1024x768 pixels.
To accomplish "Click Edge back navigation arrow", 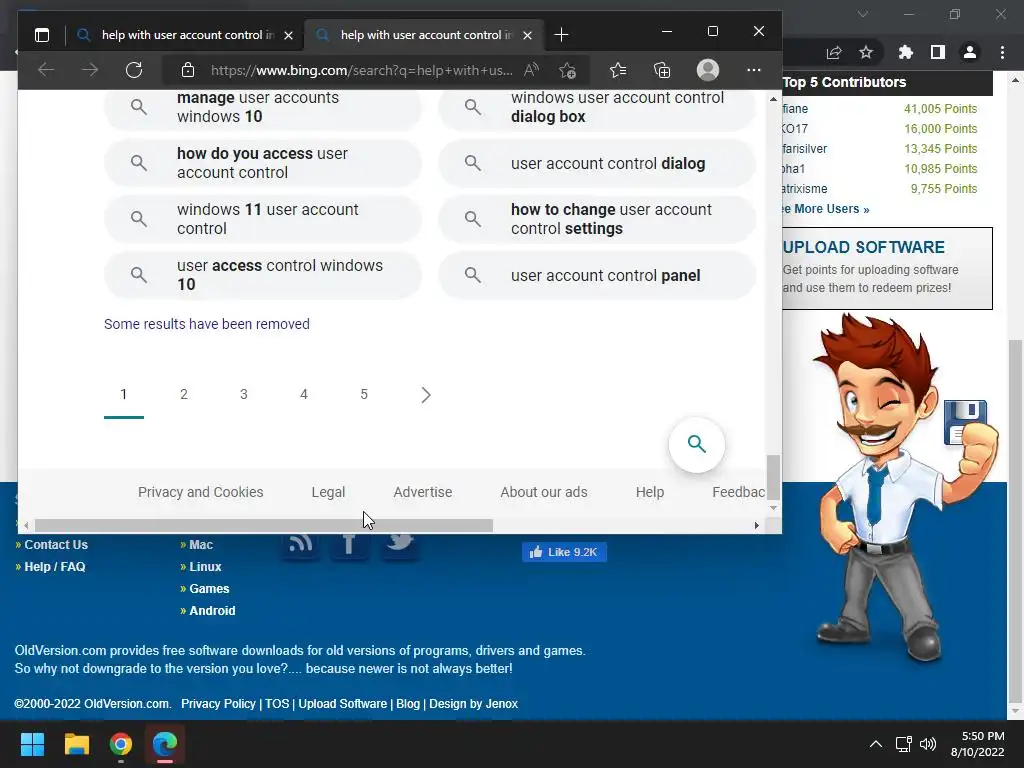I will click(x=46, y=70).
